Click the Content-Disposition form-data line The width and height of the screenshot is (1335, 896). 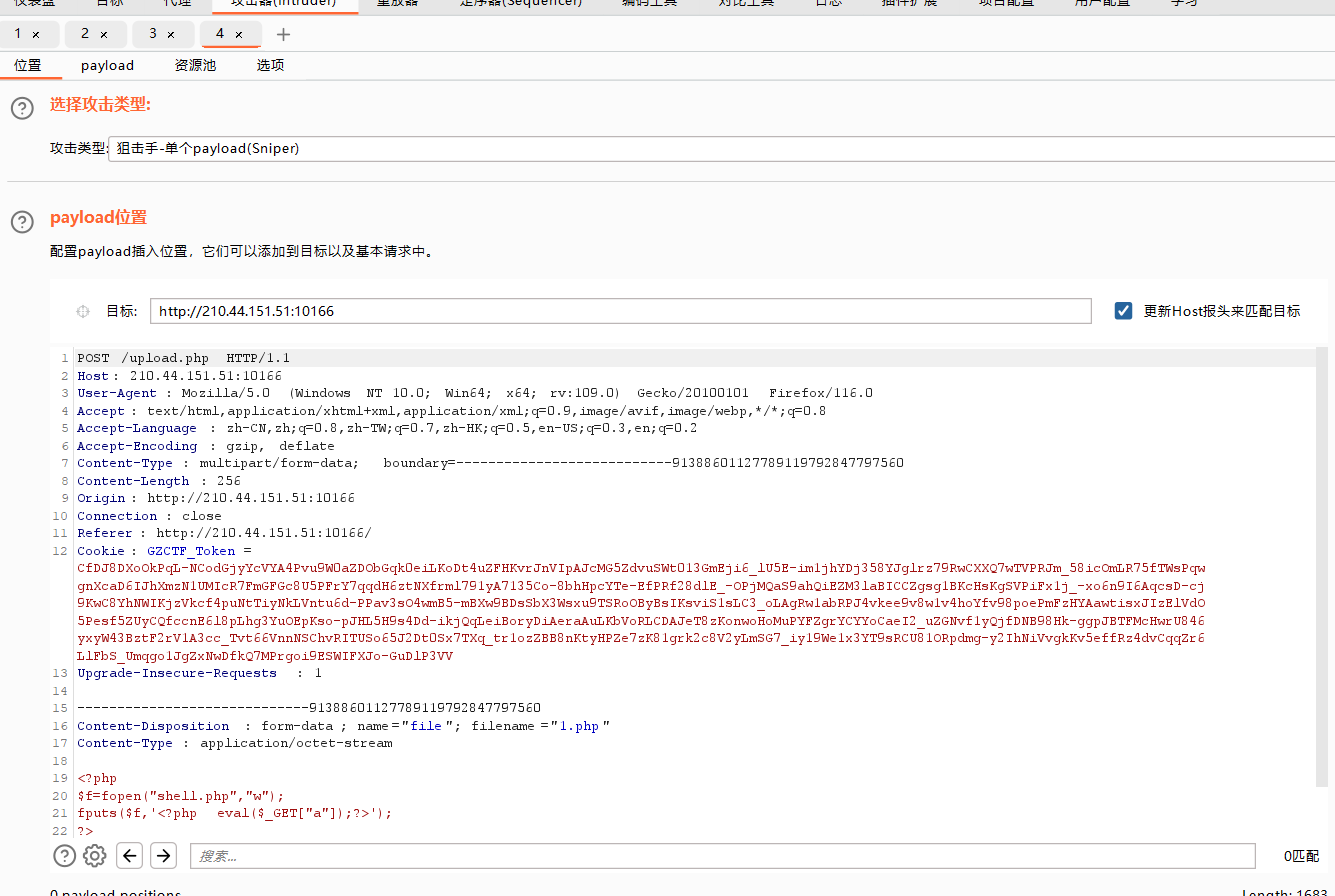343,726
